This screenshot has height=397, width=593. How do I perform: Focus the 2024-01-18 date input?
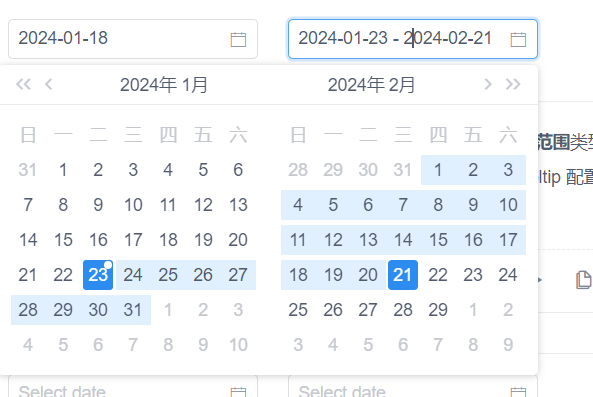(133, 39)
